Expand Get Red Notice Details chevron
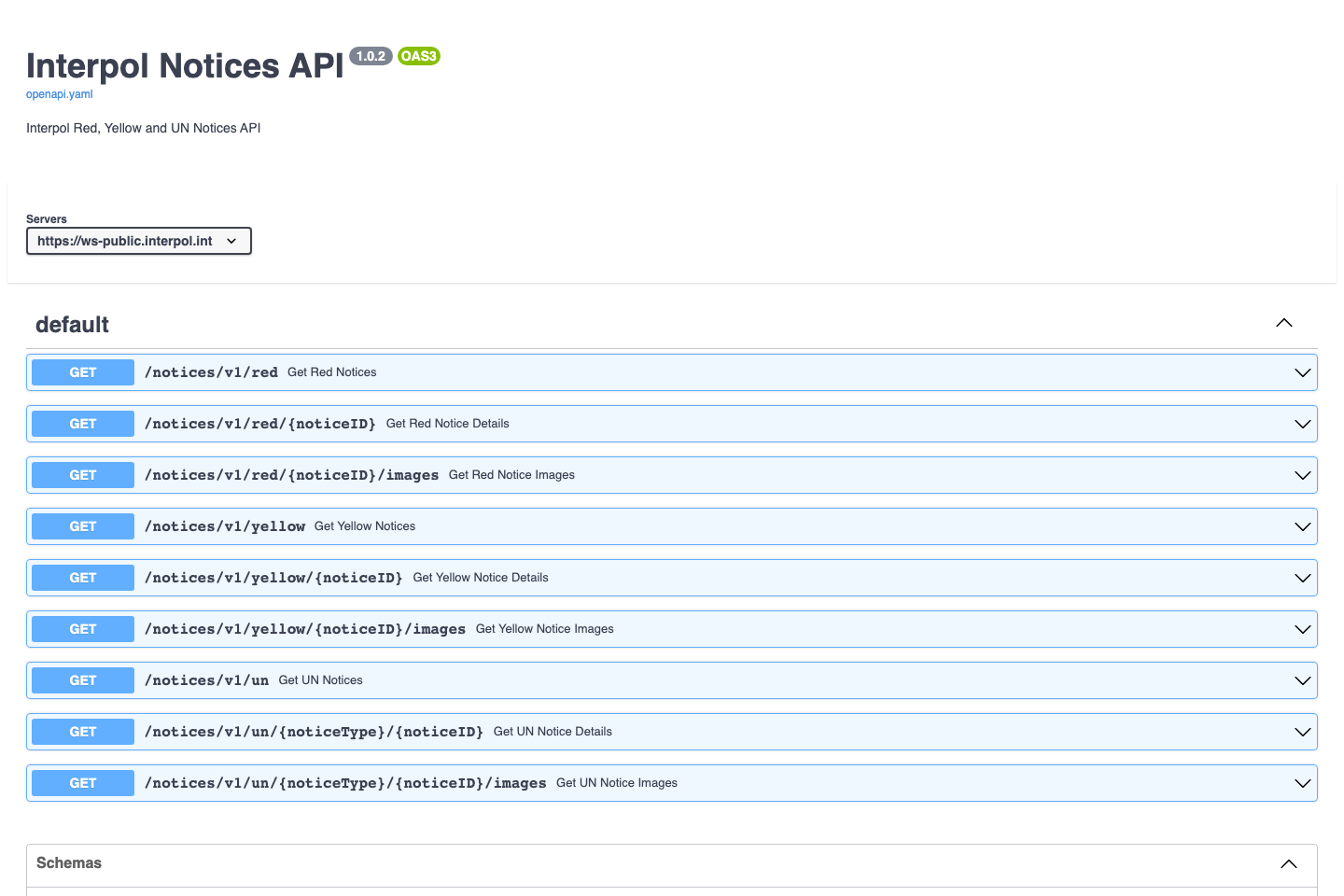This screenshot has height=896, width=1344. 1302,424
